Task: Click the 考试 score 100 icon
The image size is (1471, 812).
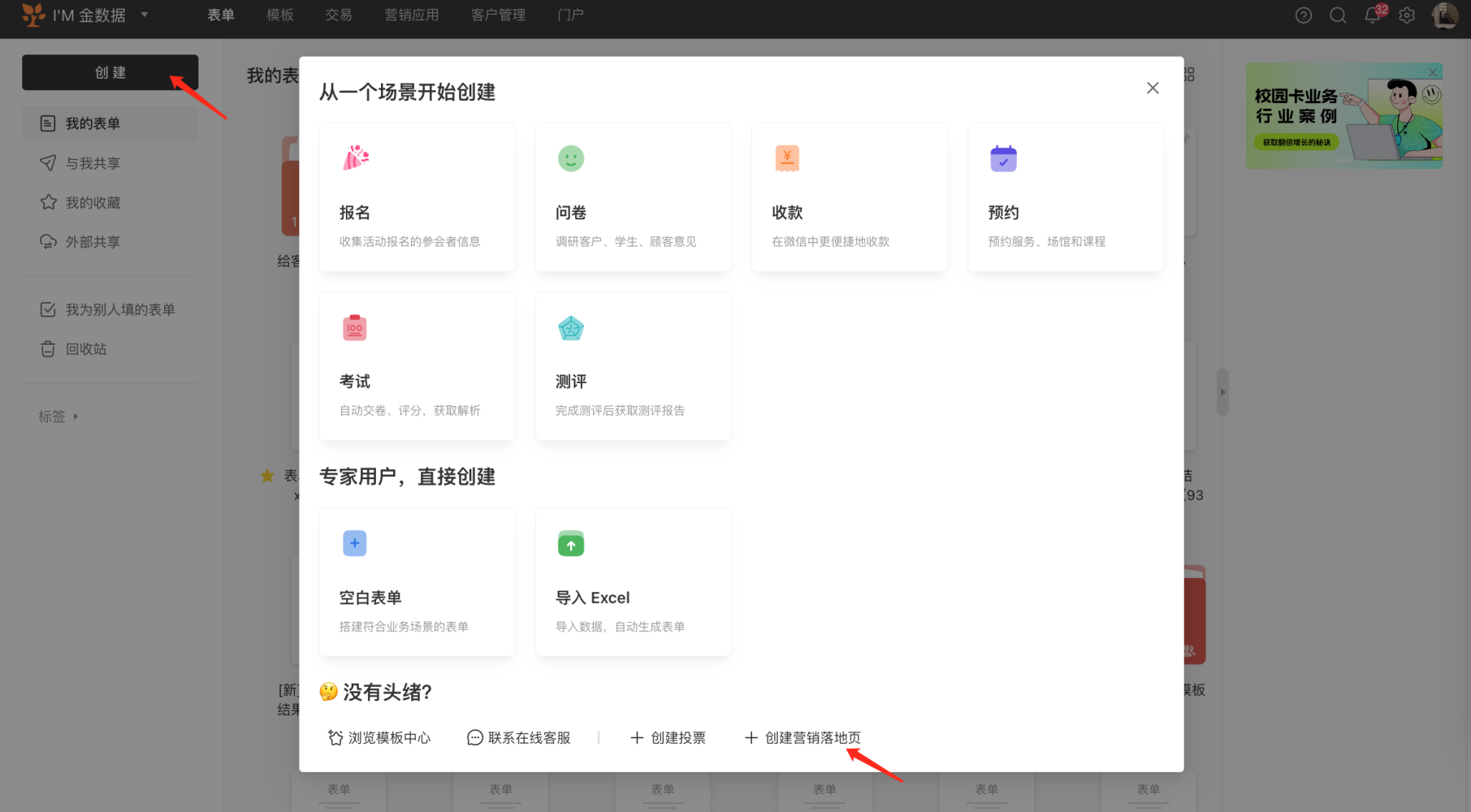Action: (355, 327)
